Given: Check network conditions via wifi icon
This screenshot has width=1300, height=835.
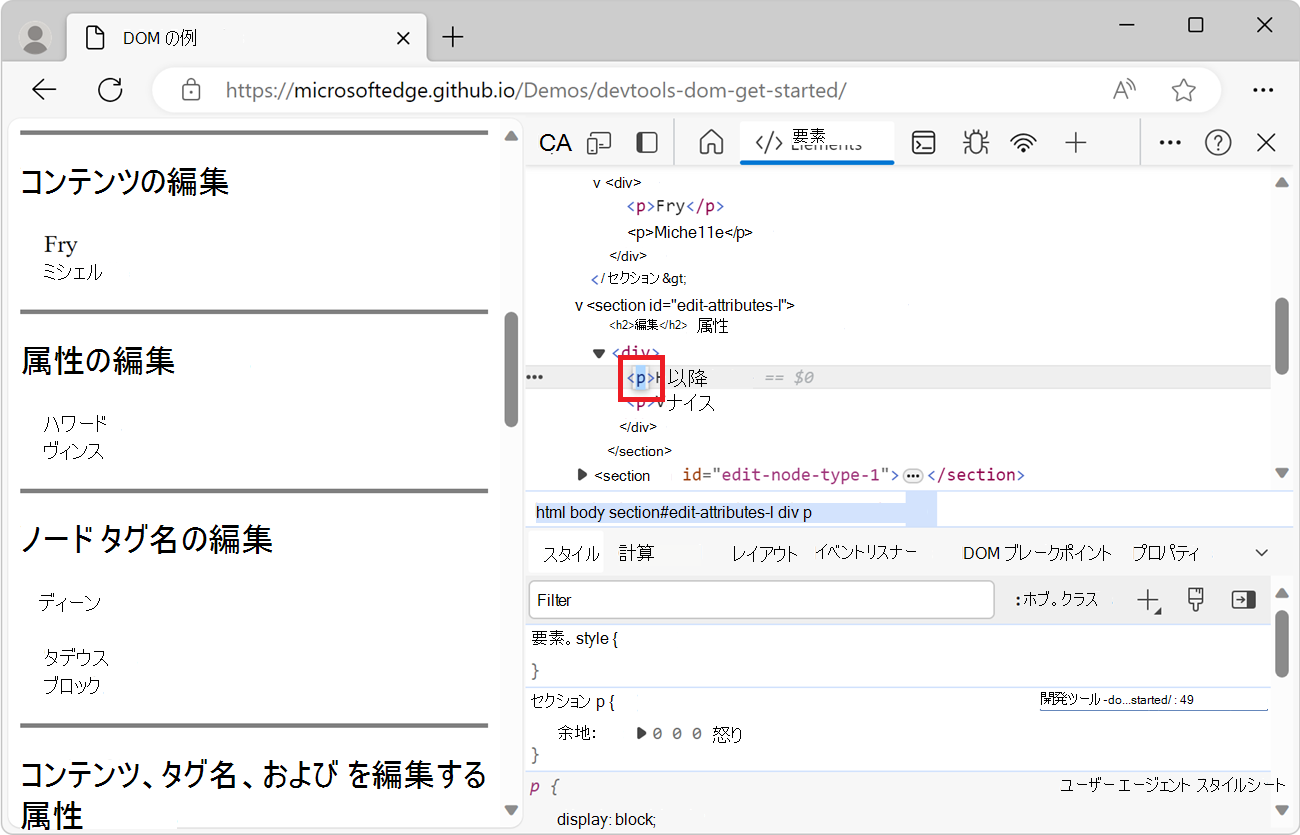Looking at the screenshot, I should [1023, 142].
